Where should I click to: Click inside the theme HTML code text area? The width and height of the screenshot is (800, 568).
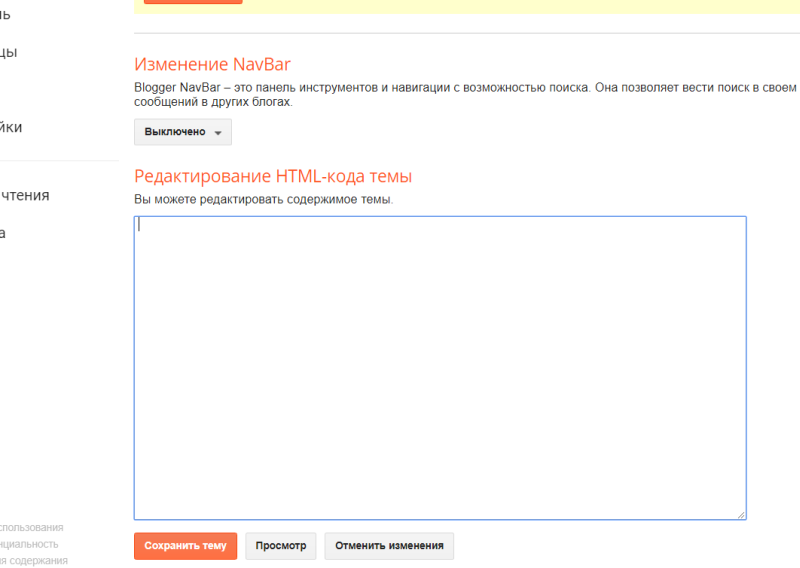[x=440, y=367]
